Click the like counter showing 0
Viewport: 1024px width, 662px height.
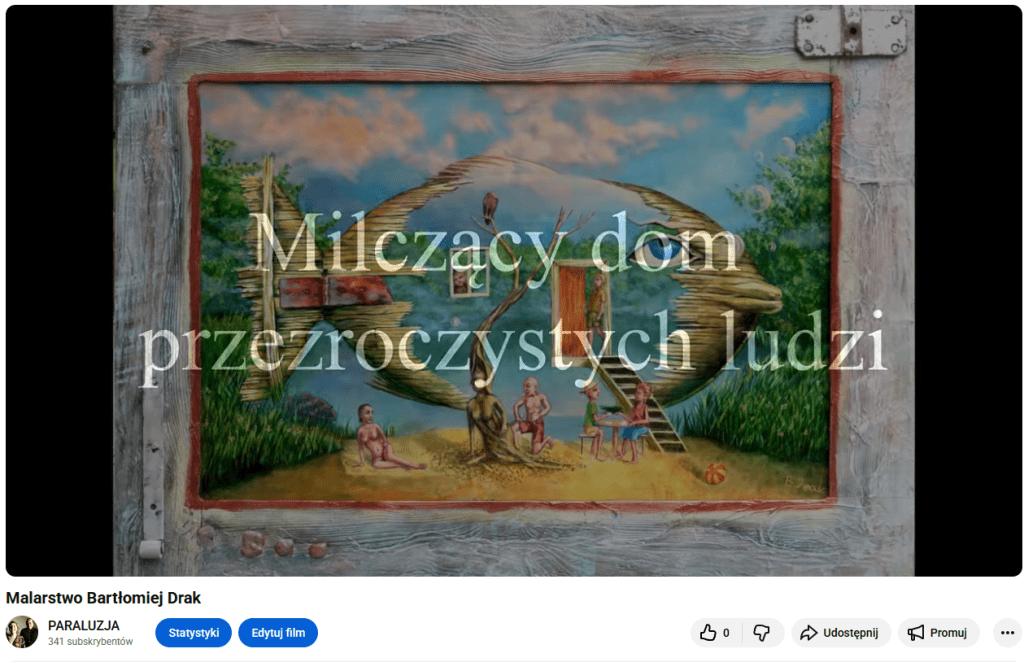pos(725,632)
